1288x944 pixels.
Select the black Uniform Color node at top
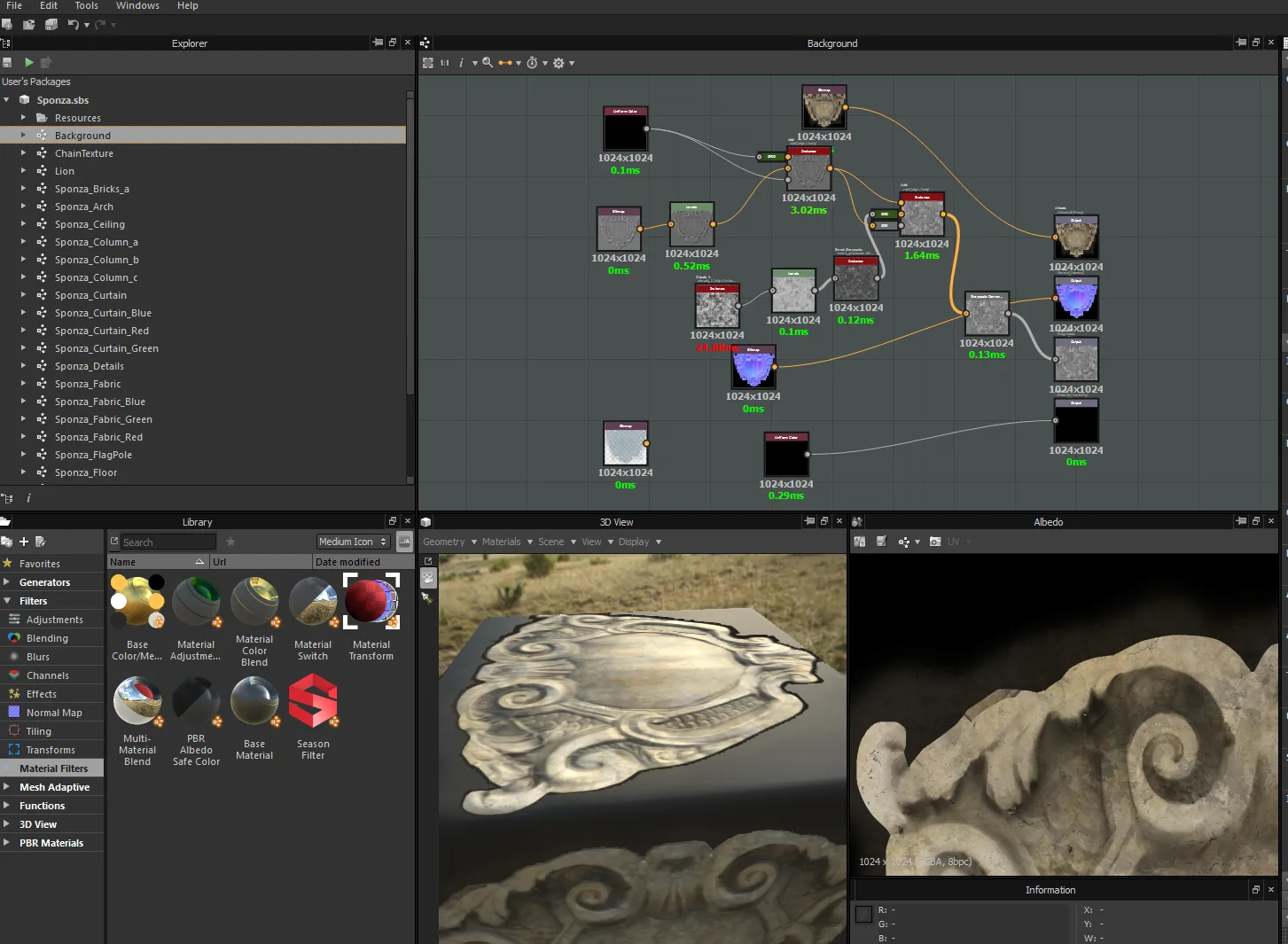pyautogui.click(x=626, y=129)
